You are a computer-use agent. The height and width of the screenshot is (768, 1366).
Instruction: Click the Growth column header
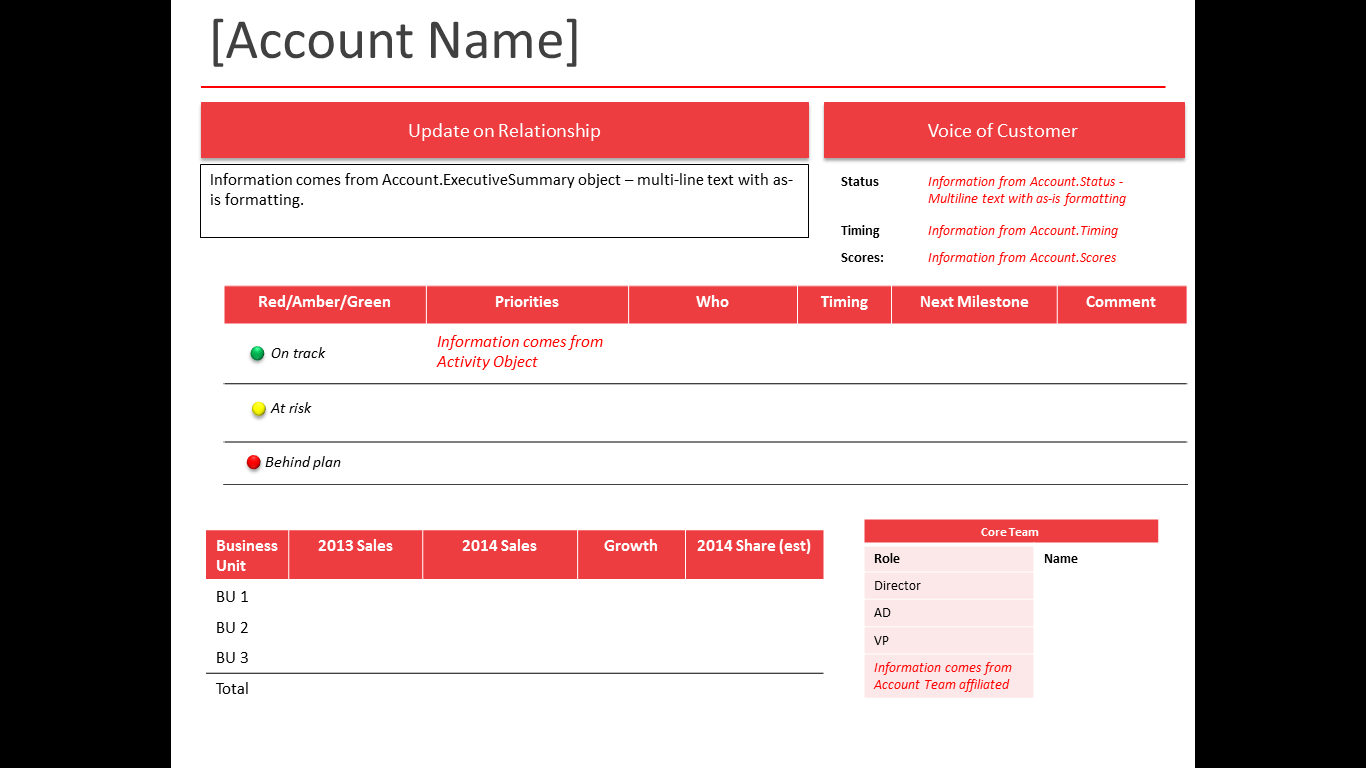coord(630,546)
